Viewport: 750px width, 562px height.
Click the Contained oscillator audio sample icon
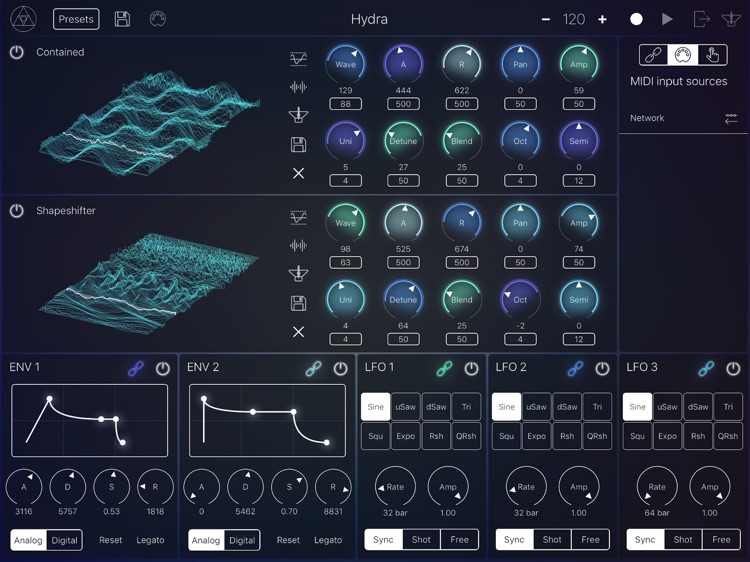tap(298, 87)
